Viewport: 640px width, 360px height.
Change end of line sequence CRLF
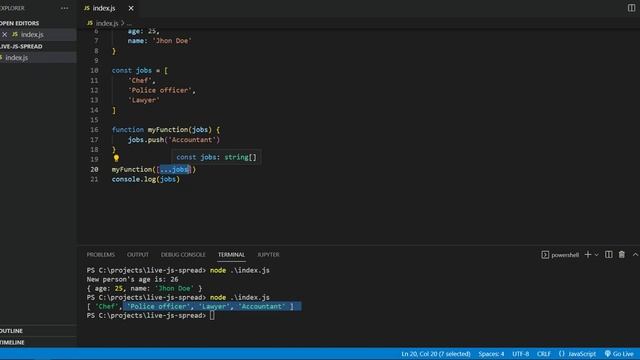click(x=543, y=354)
